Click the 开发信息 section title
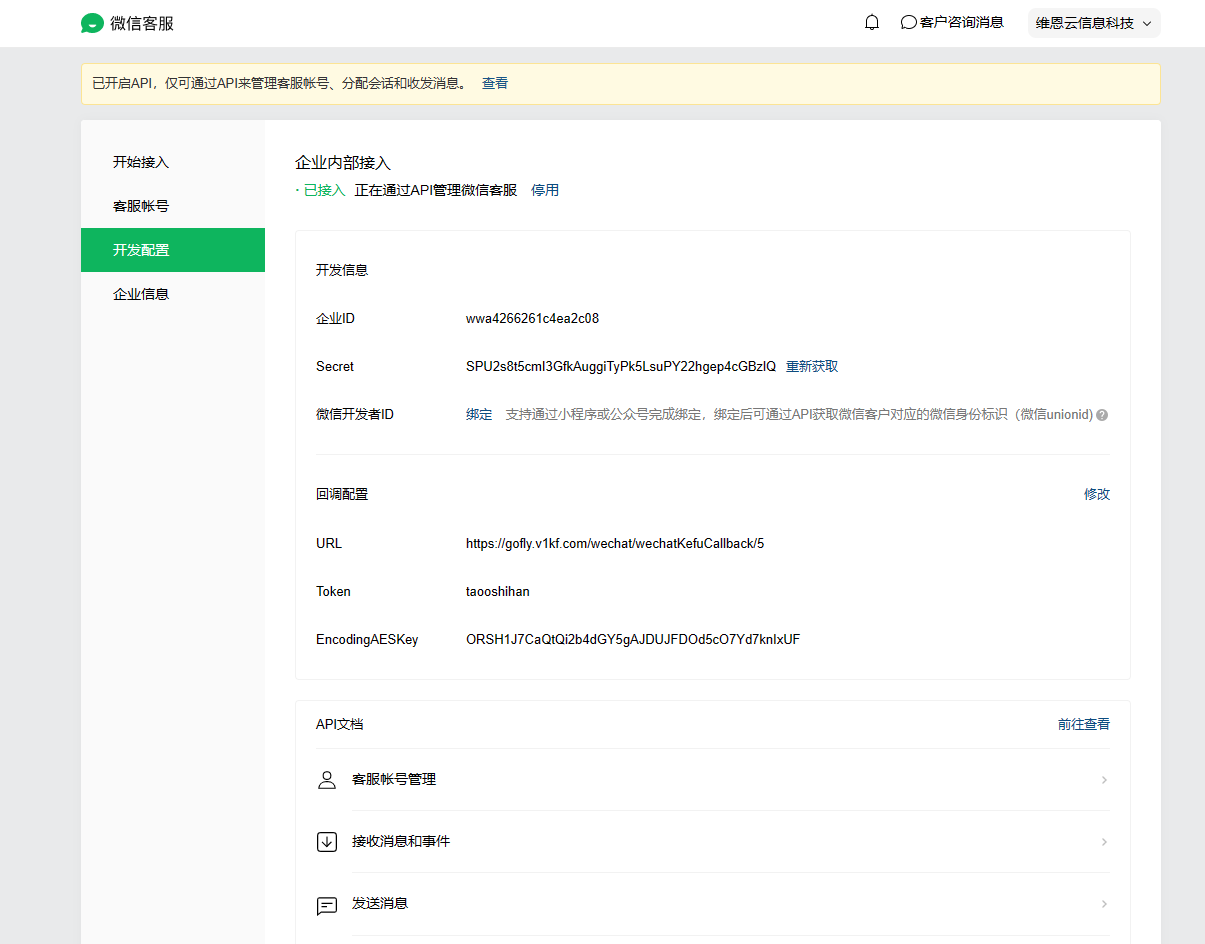The width and height of the screenshot is (1205, 944). 342,270
